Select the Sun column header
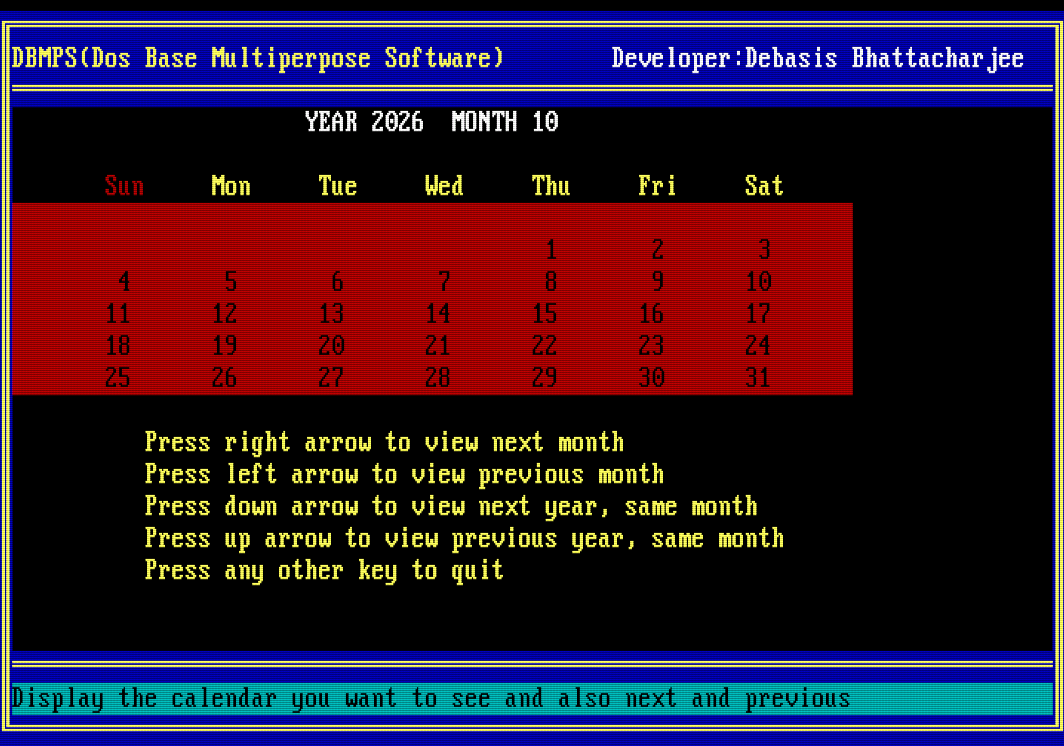The width and height of the screenshot is (1064, 746). coord(124,186)
